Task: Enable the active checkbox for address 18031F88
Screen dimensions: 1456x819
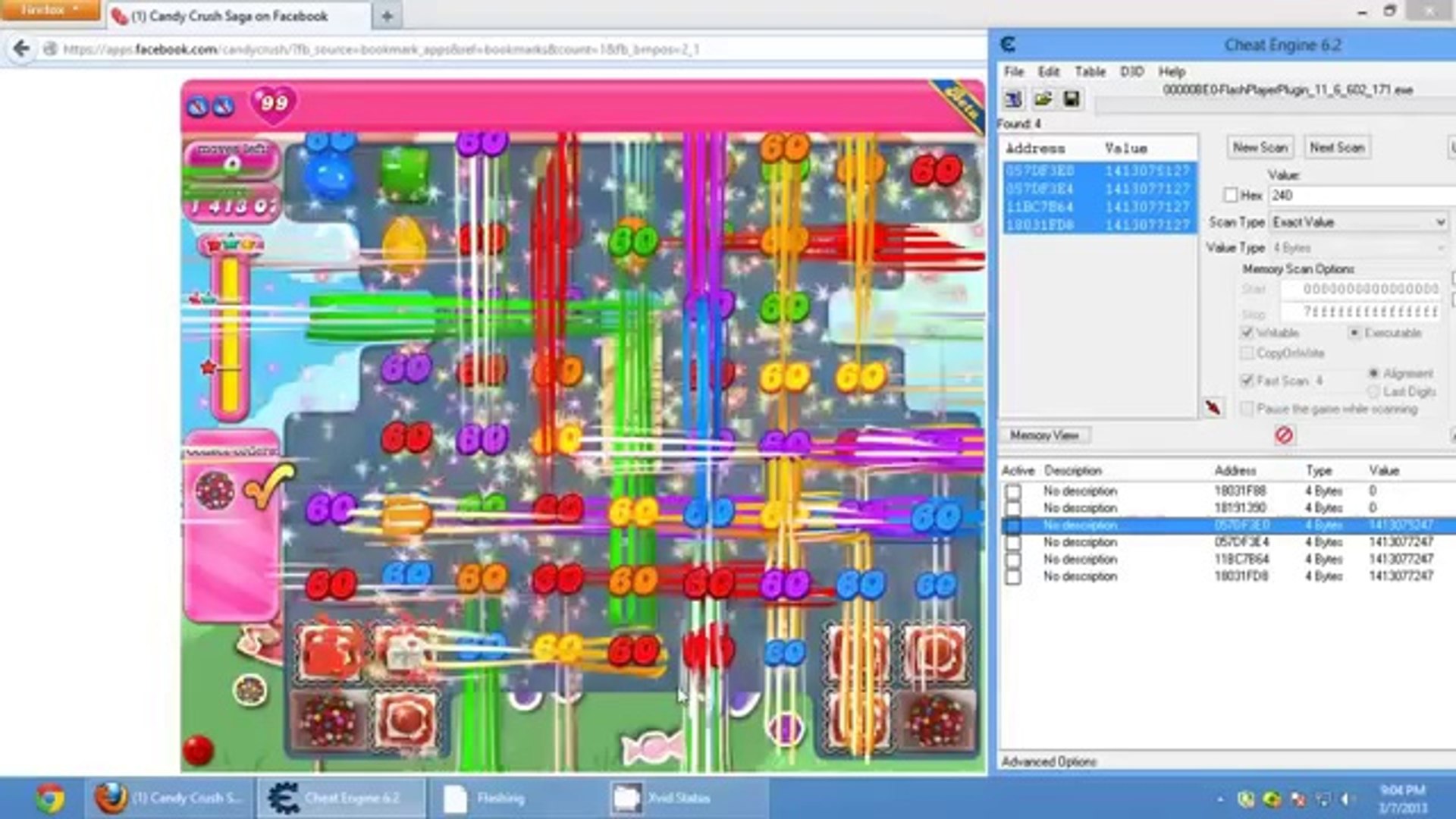Action: tap(1012, 491)
